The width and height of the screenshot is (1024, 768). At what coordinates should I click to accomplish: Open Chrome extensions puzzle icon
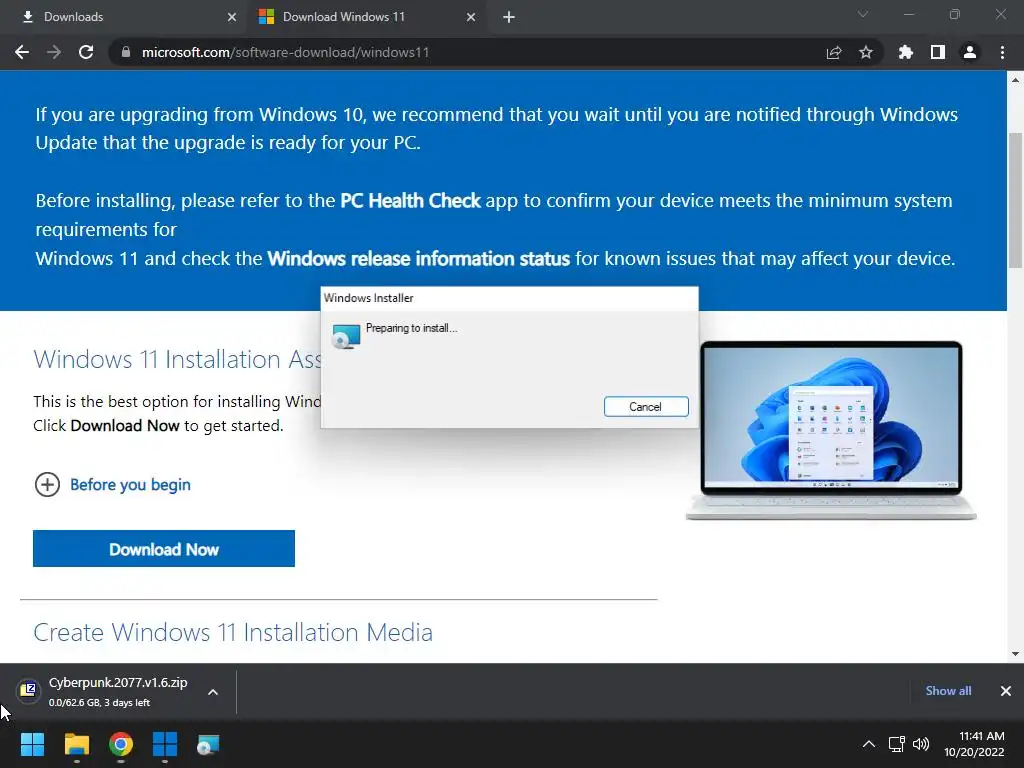pyautogui.click(x=905, y=52)
